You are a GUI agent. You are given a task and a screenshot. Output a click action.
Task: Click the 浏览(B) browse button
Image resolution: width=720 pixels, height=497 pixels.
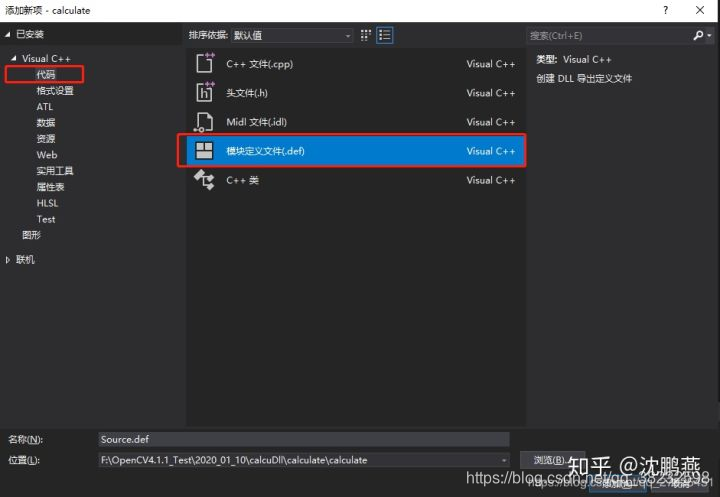(552, 460)
